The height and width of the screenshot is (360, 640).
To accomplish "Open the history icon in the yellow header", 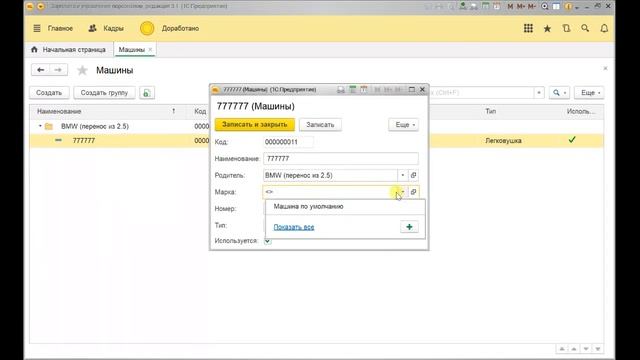I will (x=566, y=28).
